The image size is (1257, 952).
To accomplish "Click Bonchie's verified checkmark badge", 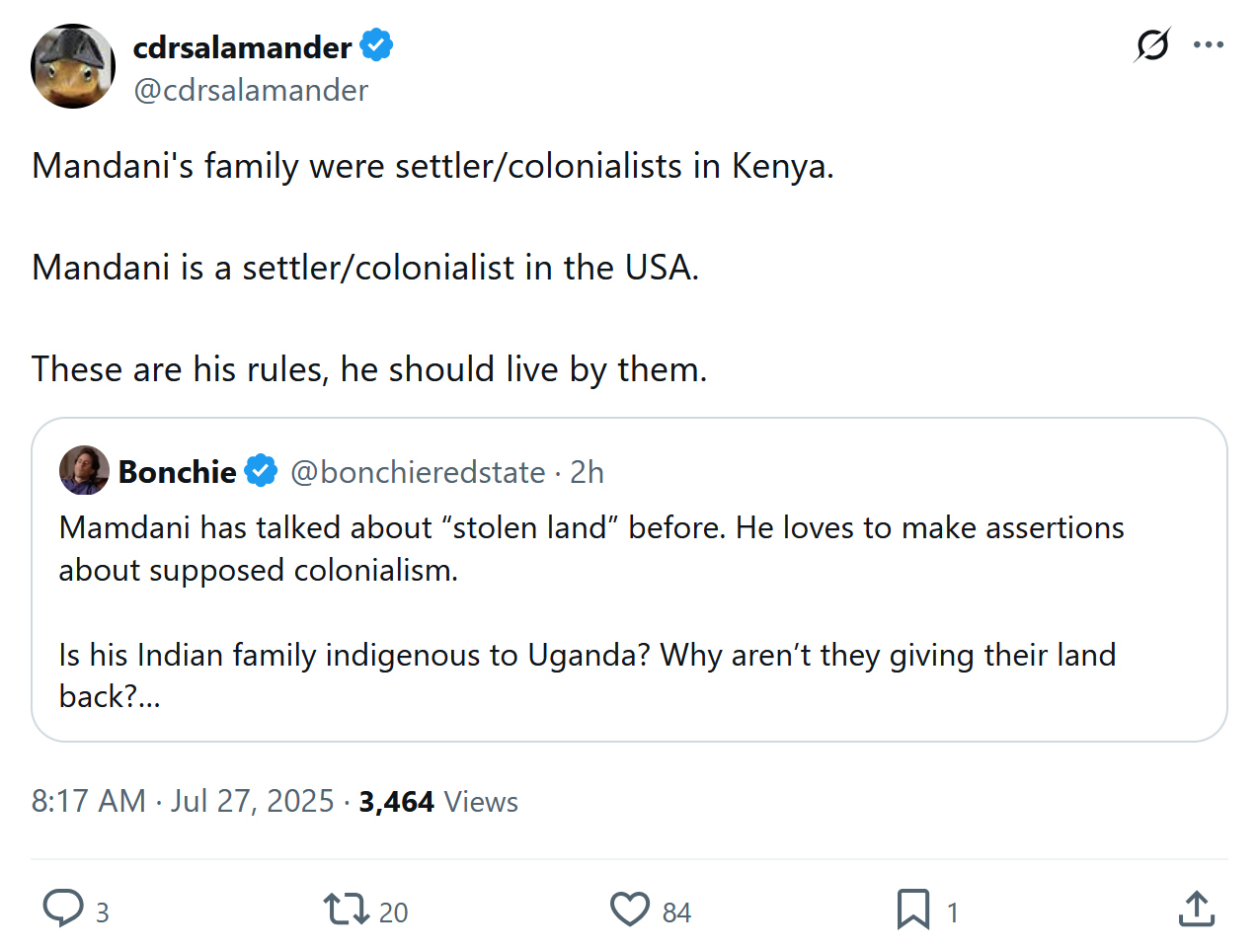I will [261, 472].
